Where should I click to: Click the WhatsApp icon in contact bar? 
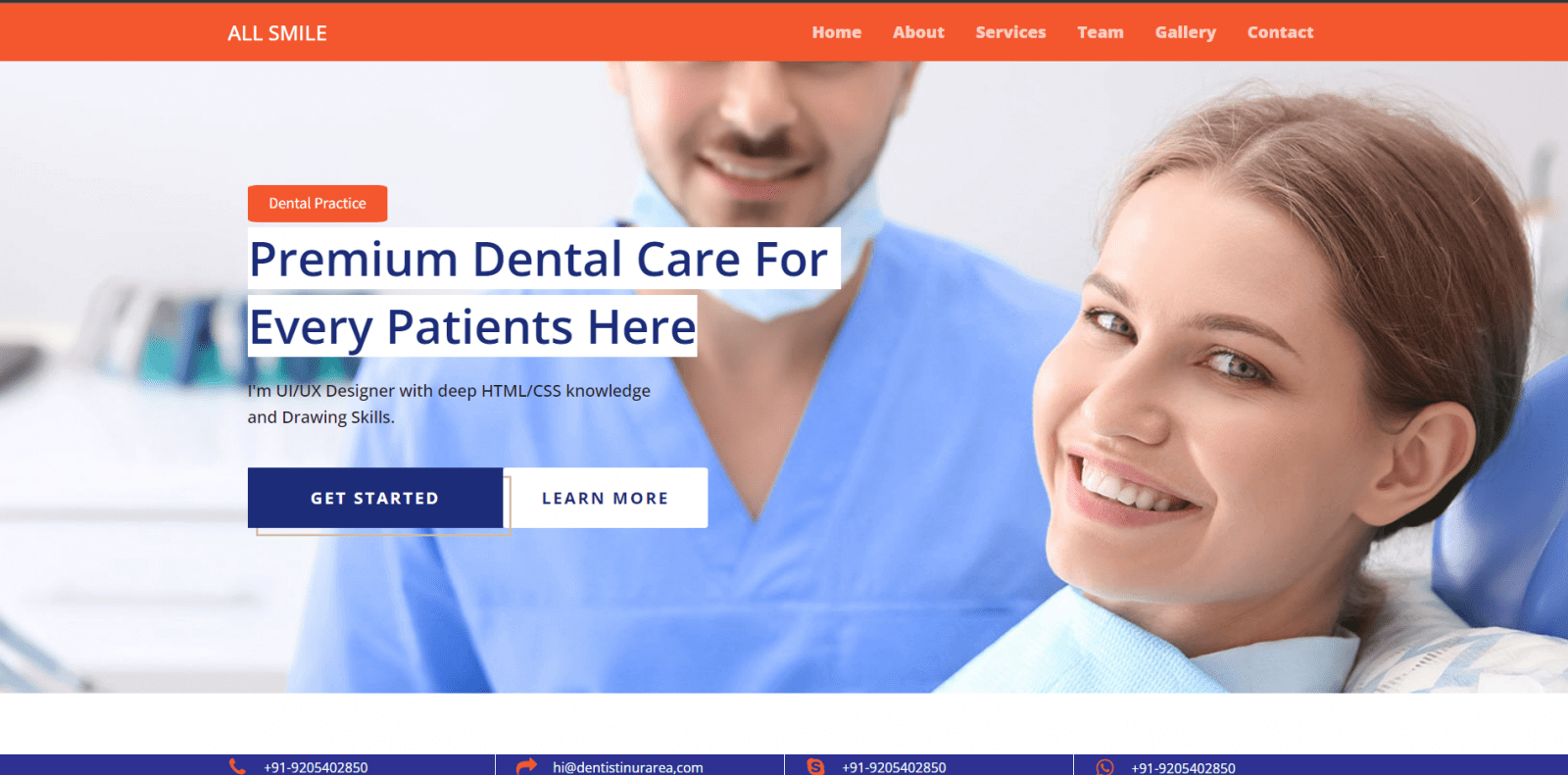1104,767
